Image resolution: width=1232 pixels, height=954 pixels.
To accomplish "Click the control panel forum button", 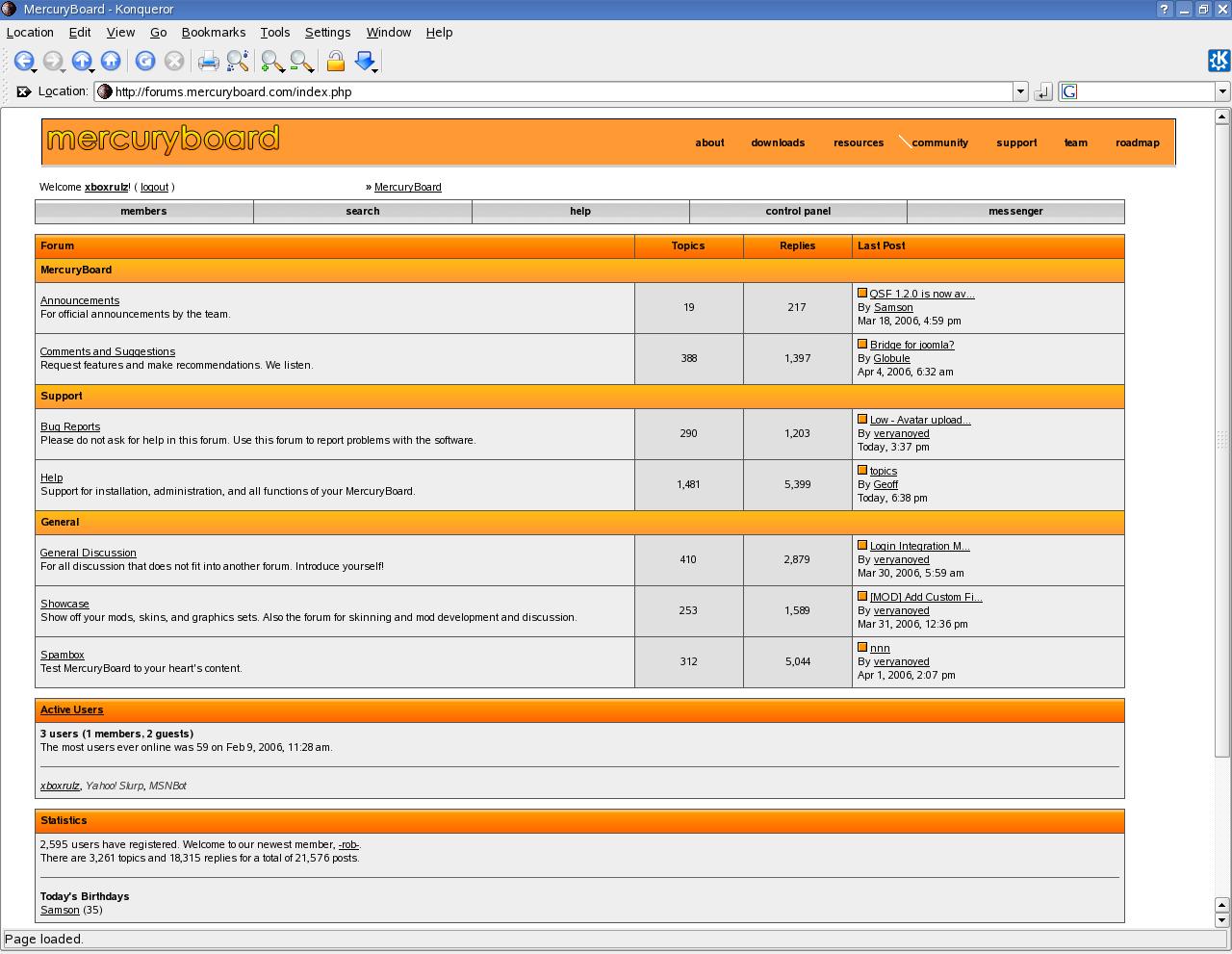I will click(798, 211).
